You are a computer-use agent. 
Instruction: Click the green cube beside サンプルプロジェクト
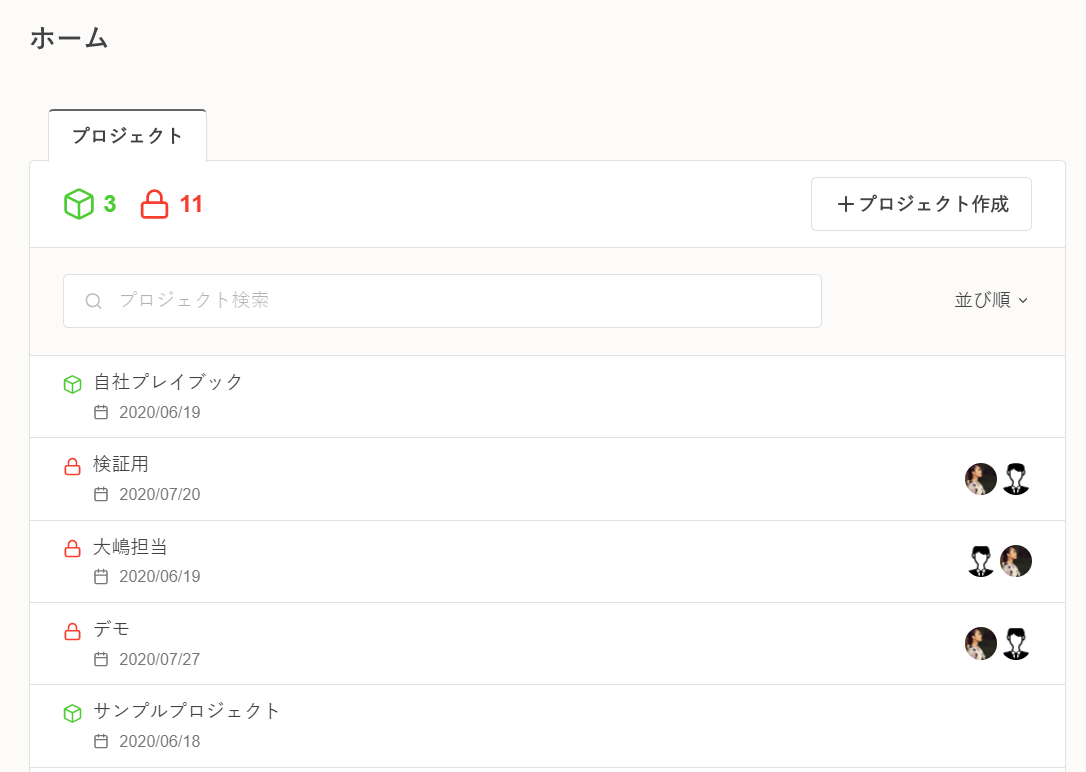coord(72,713)
